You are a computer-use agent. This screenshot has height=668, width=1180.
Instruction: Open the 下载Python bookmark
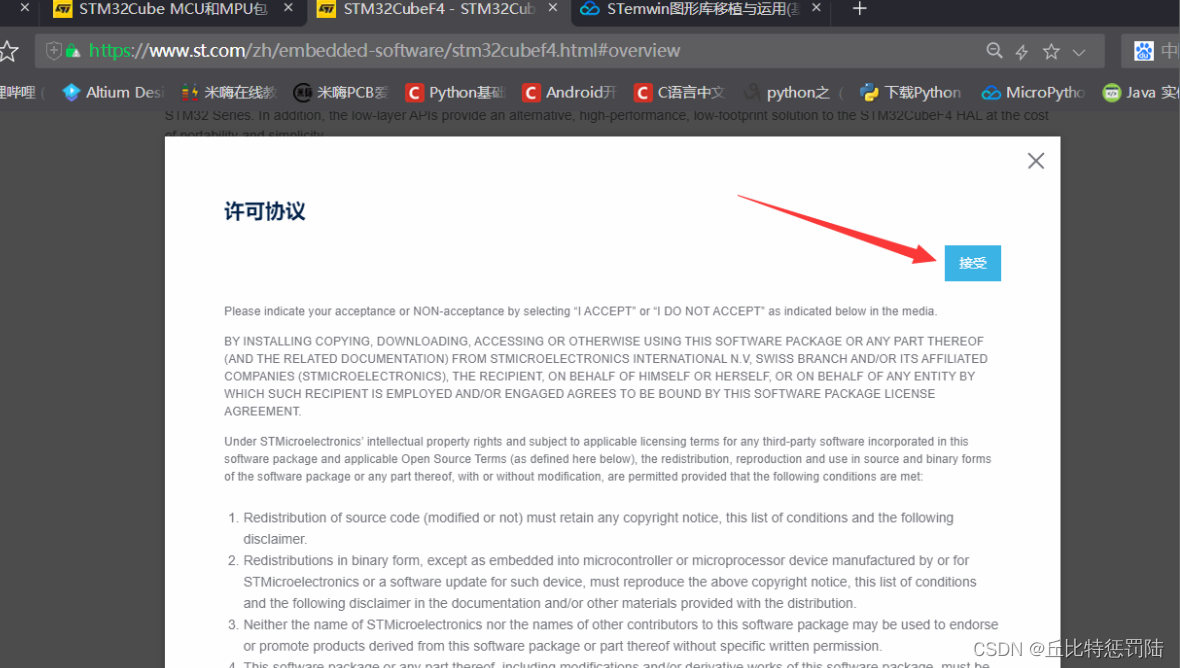point(911,93)
